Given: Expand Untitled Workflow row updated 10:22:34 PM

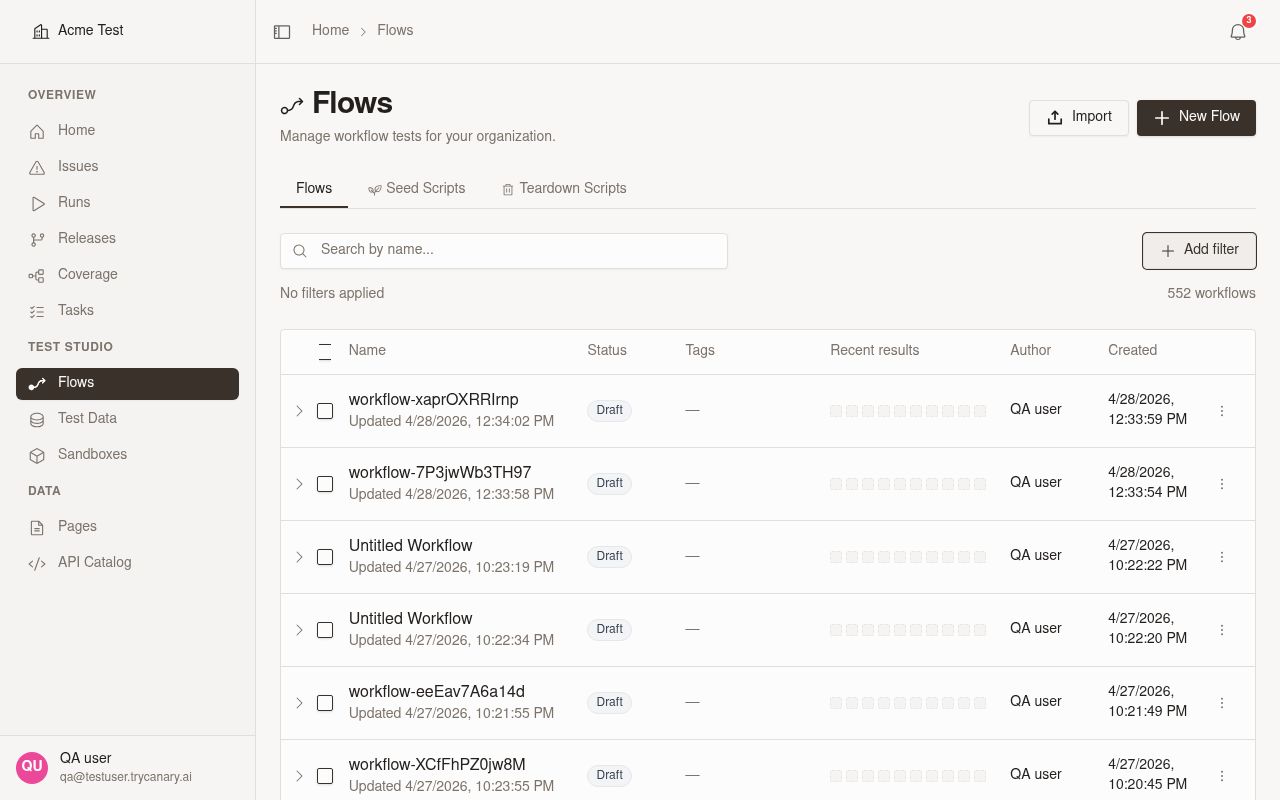Looking at the screenshot, I should coord(299,630).
